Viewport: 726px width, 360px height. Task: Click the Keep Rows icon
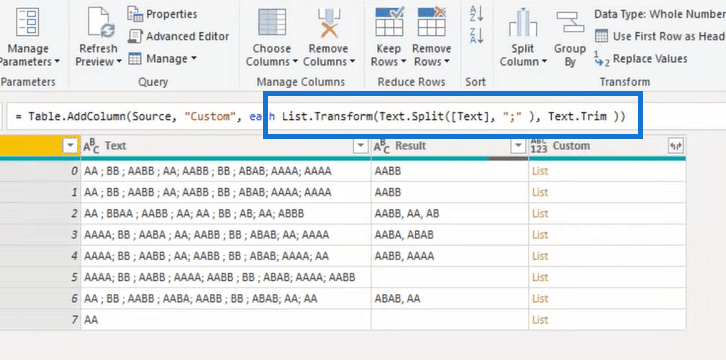click(389, 22)
